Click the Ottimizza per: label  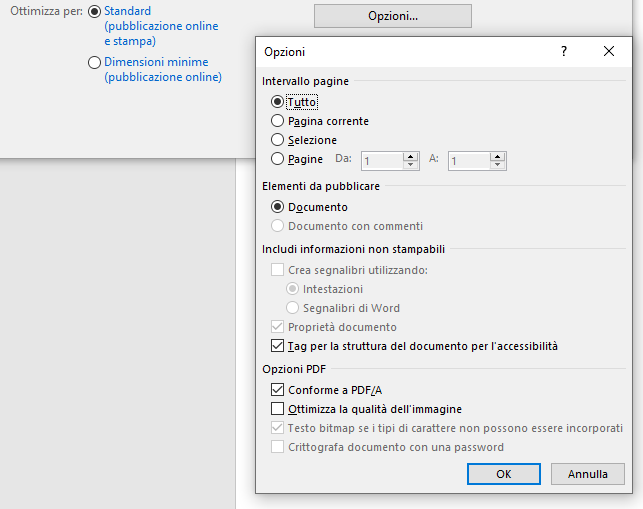pyautogui.click(x=46, y=11)
